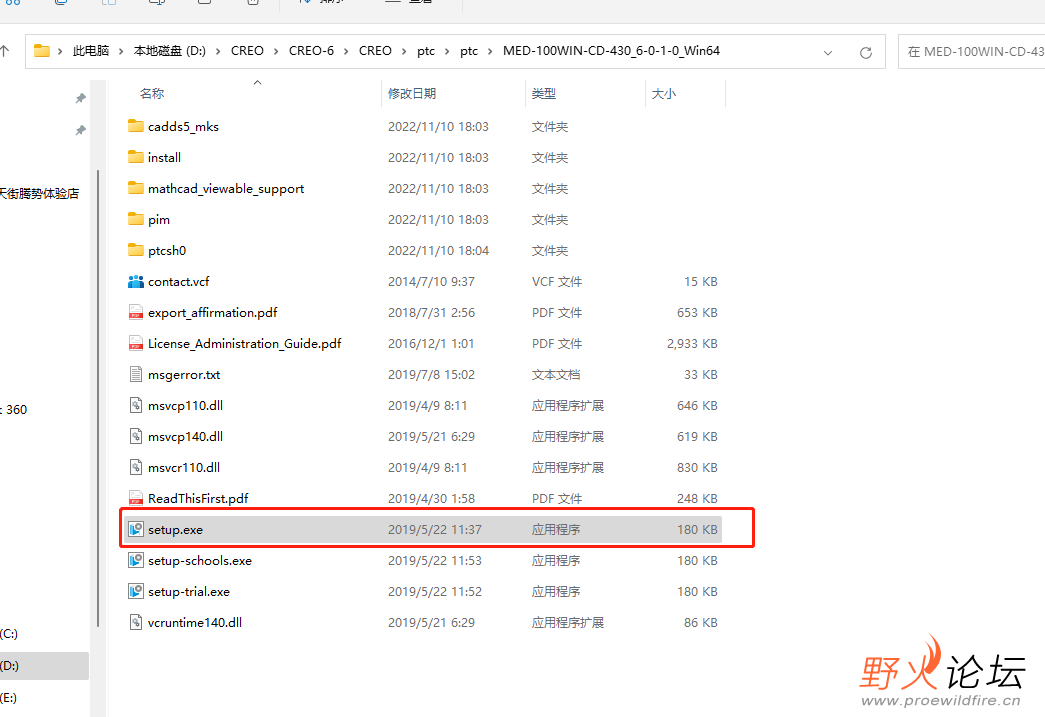Sort by 修改日期 column header
Image resolution: width=1045 pixels, height=717 pixels.
pos(412,94)
